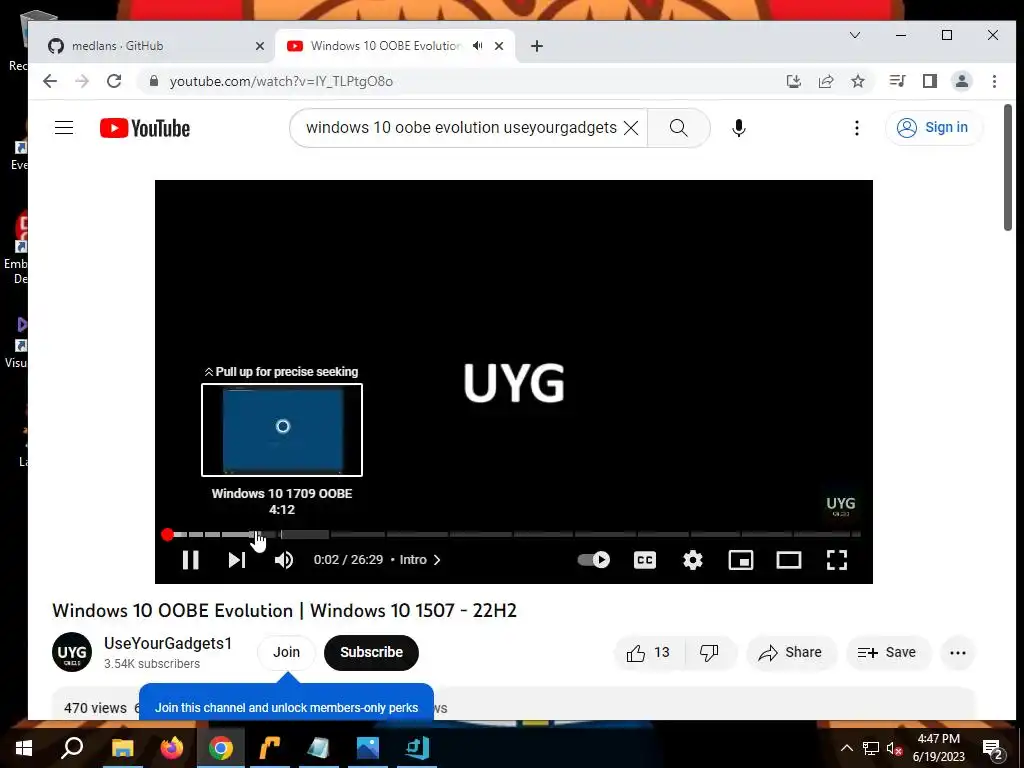Focus the YouTube search input field
Image resolution: width=1024 pixels, height=768 pixels.
click(x=460, y=127)
